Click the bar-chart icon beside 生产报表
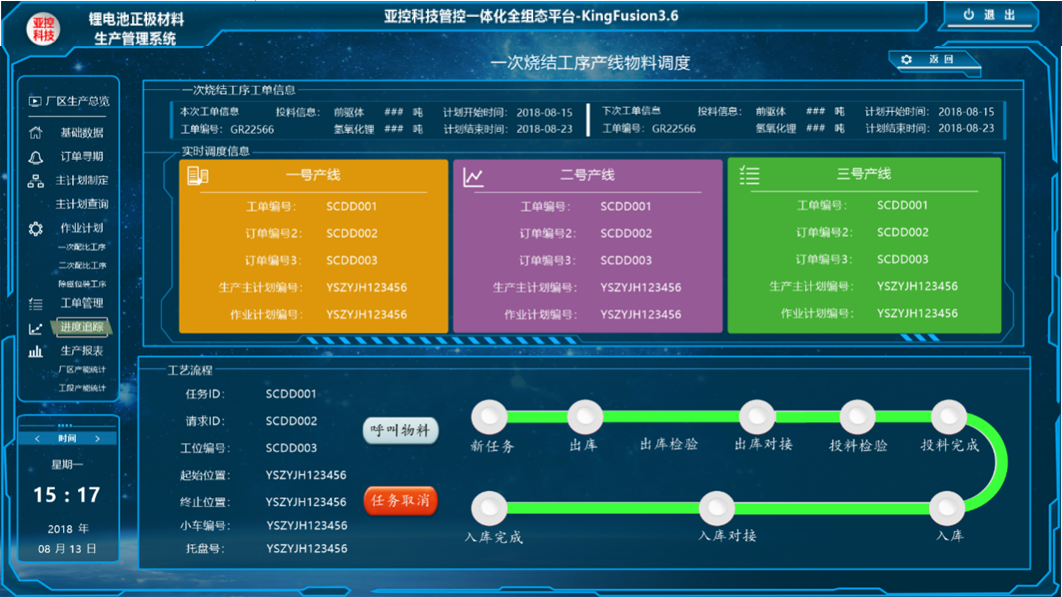The image size is (1062, 597). coord(35,351)
